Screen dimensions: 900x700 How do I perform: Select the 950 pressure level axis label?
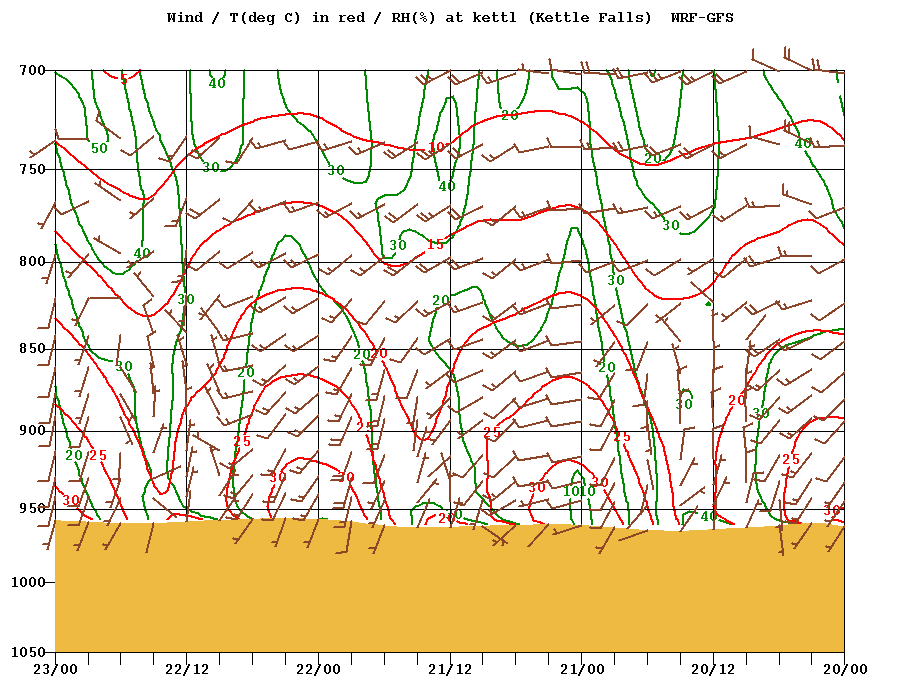[x=32, y=508]
